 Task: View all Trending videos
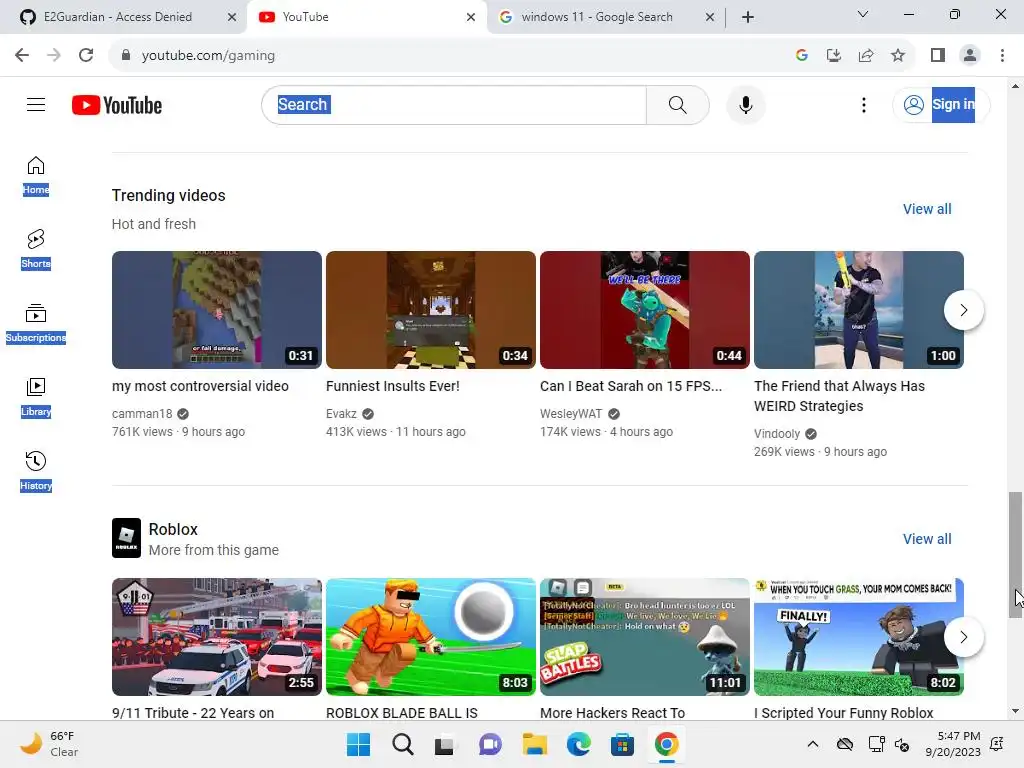pos(927,209)
